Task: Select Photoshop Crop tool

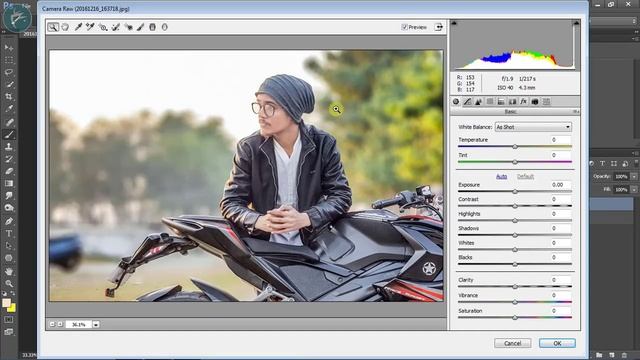Action: coord(9,97)
